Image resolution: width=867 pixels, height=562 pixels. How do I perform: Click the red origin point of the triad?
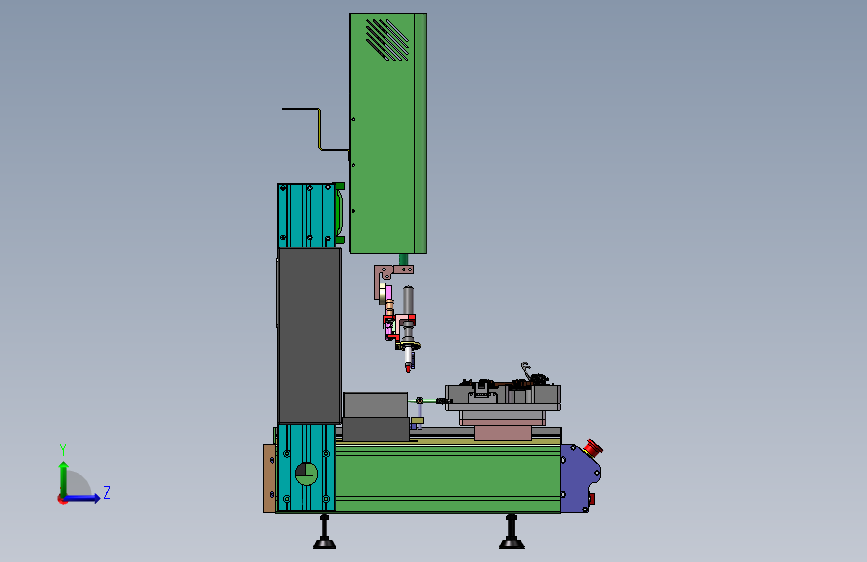pyautogui.click(x=62, y=499)
